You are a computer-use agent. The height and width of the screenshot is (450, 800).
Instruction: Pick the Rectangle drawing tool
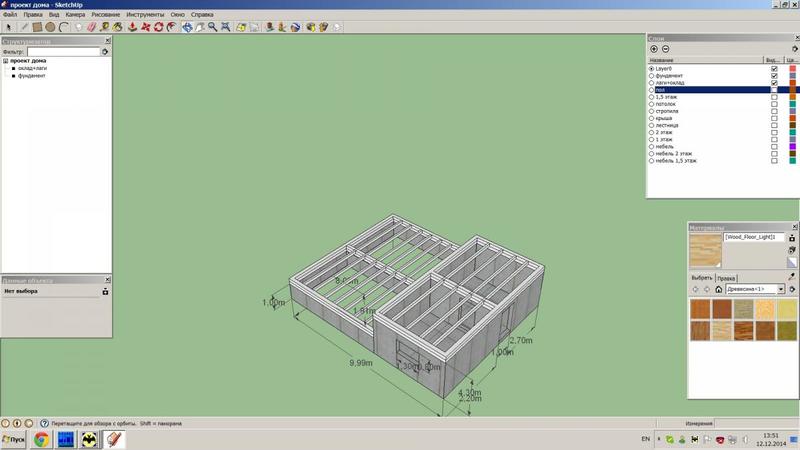click(37, 27)
